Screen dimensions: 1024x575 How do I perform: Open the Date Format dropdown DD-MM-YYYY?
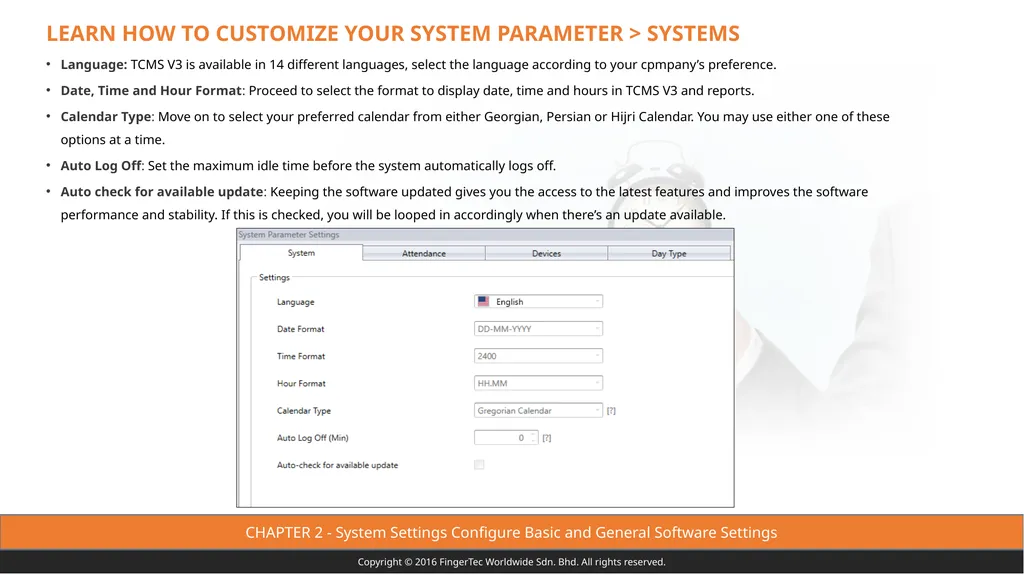coord(538,329)
